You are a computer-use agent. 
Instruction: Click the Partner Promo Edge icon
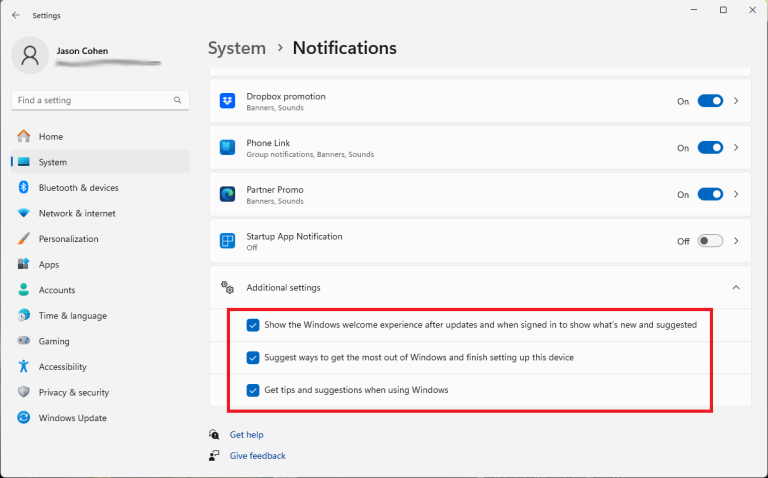click(227, 194)
